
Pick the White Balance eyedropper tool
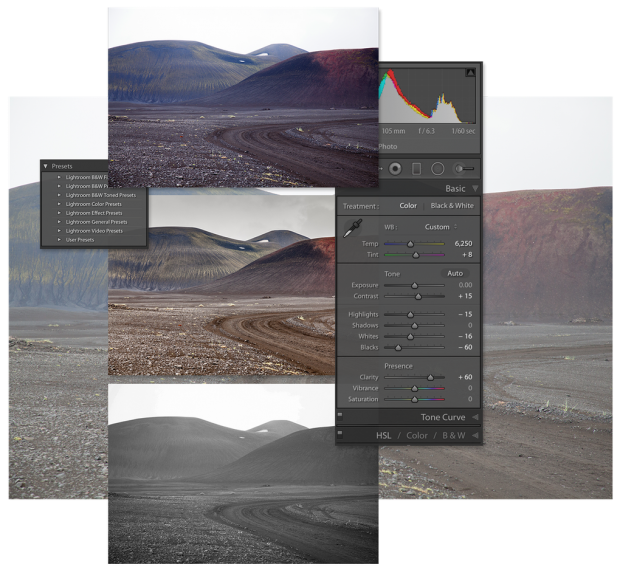coord(352,230)
